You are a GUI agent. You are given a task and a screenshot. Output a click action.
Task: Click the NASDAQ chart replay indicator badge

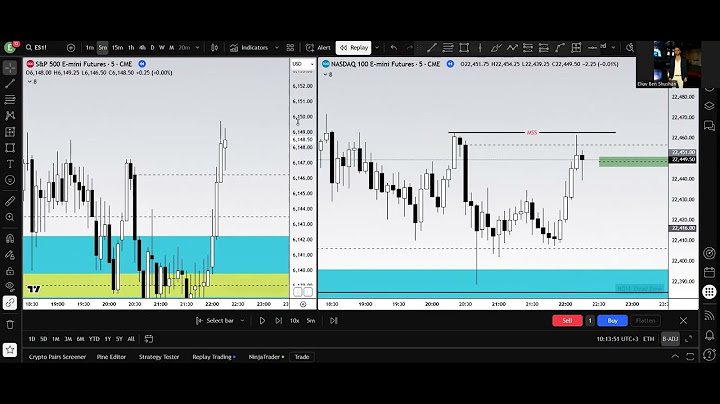(450, 64)
